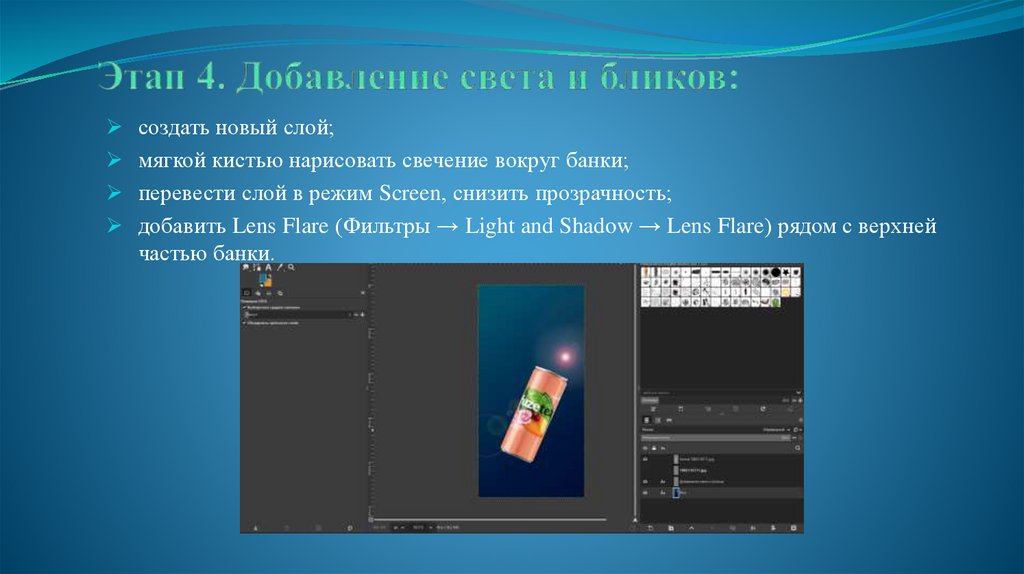Image resolution: width=1024 pixels, height=574 pixels.
Task: Select the layer with dark blue thumbnail
Action: click(722, 493)
